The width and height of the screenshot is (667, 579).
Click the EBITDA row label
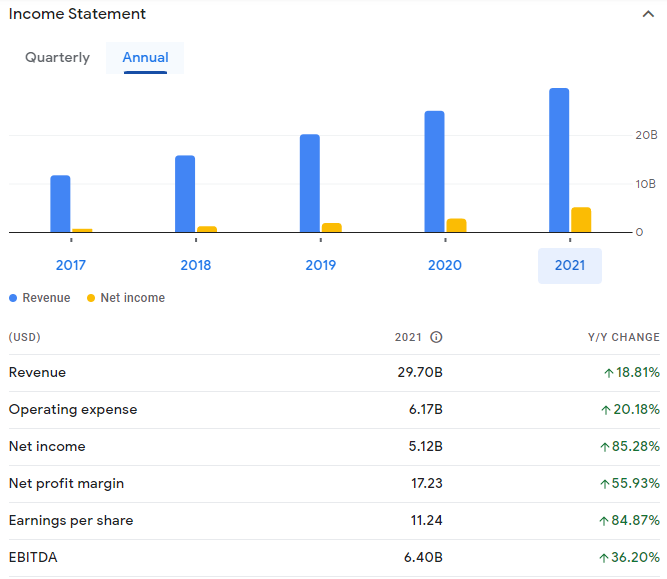[33, 557]
